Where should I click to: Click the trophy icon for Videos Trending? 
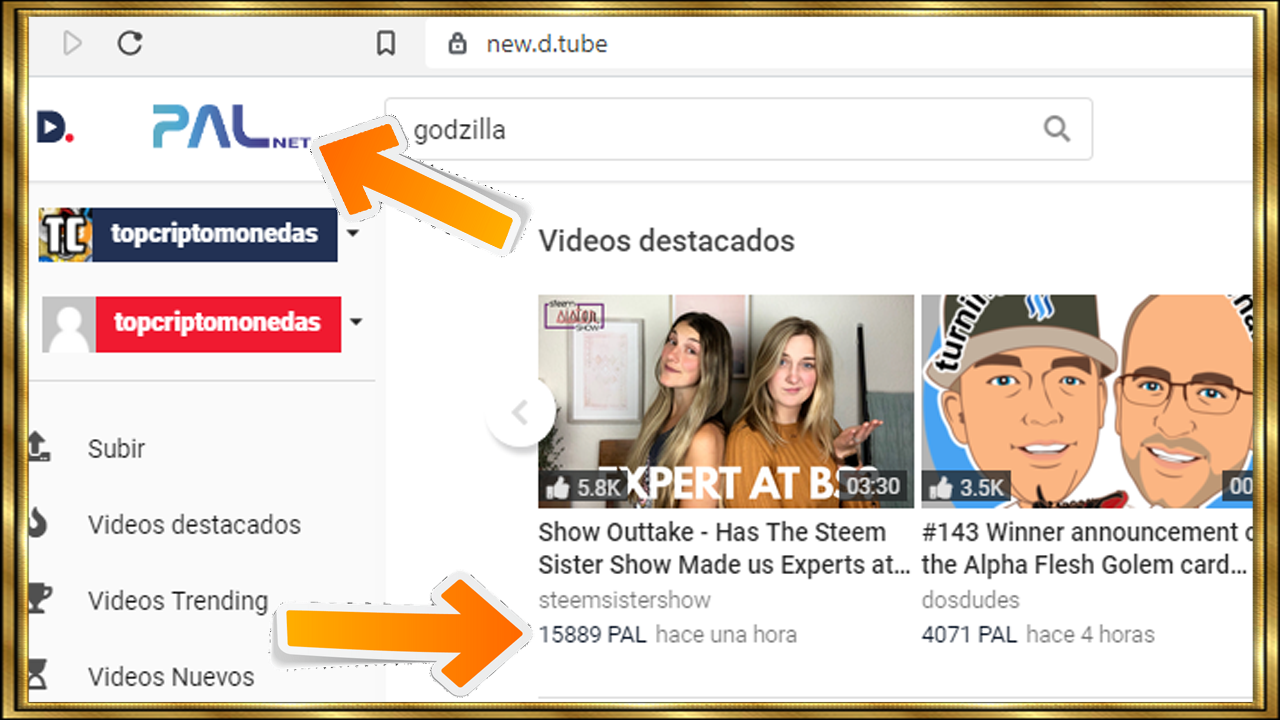[x=38, y=600]
